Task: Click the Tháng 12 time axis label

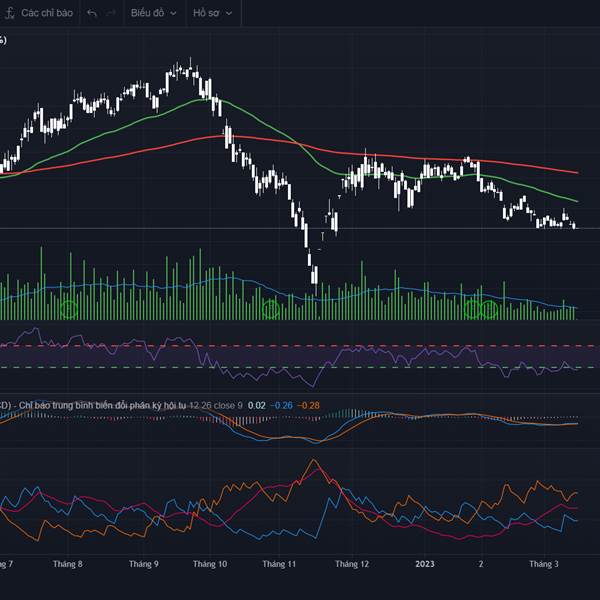Action: coord(352,564)
